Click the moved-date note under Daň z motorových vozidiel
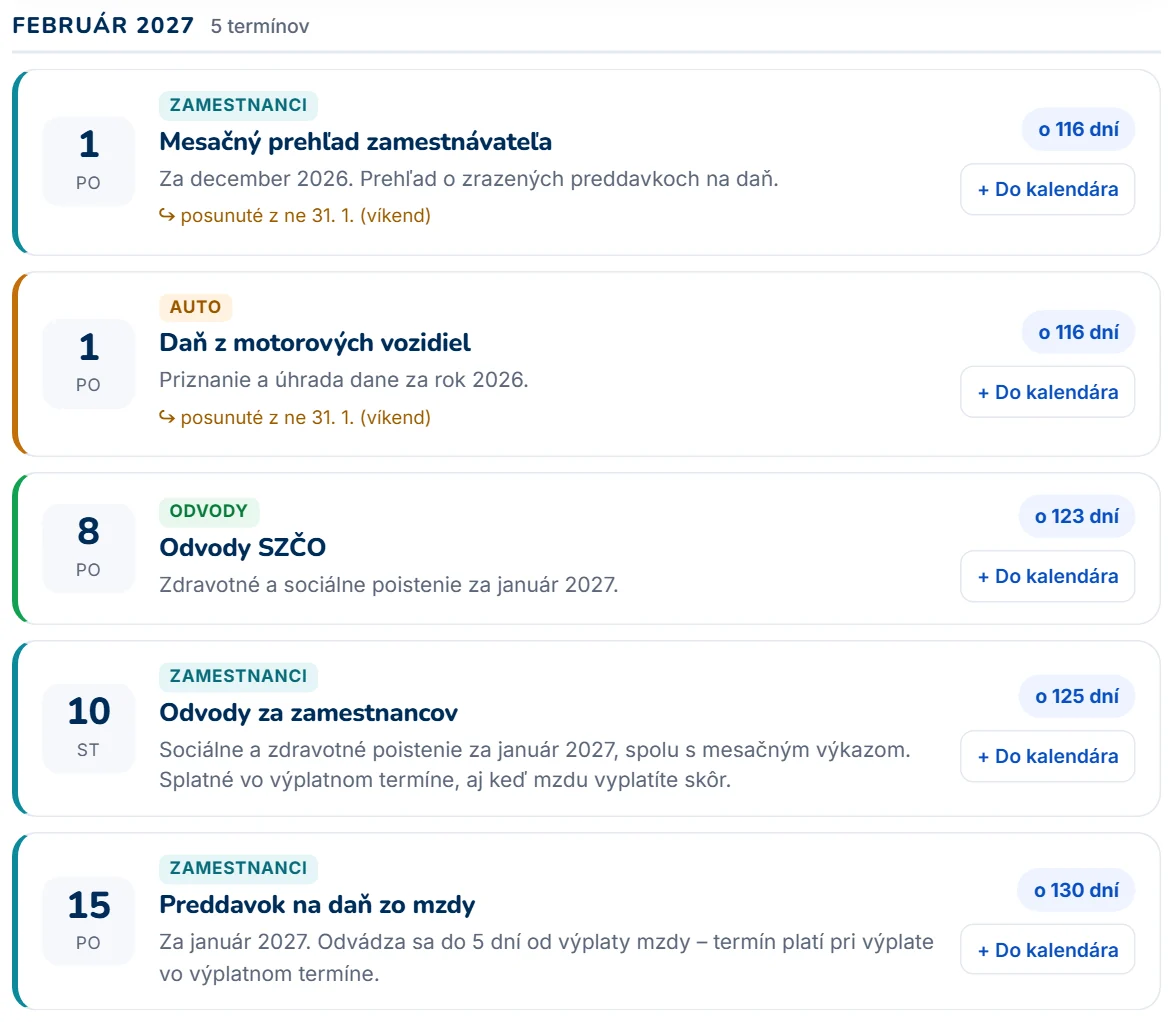The width and height of the screenshot is (1173, 1022). [x=295, y=417]
